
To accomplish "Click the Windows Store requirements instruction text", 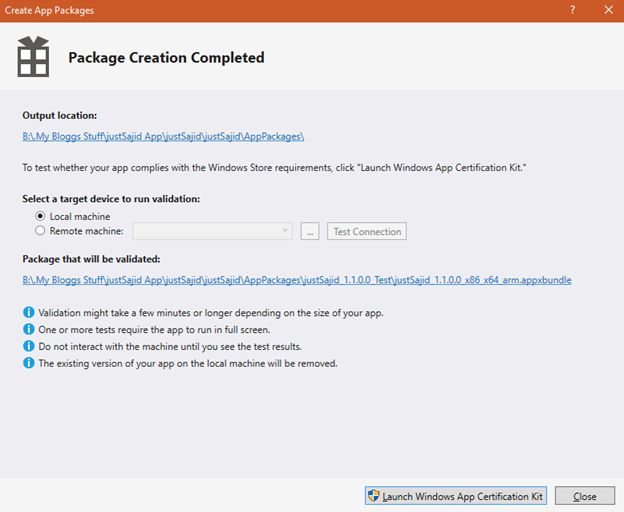I will (274, 167).
